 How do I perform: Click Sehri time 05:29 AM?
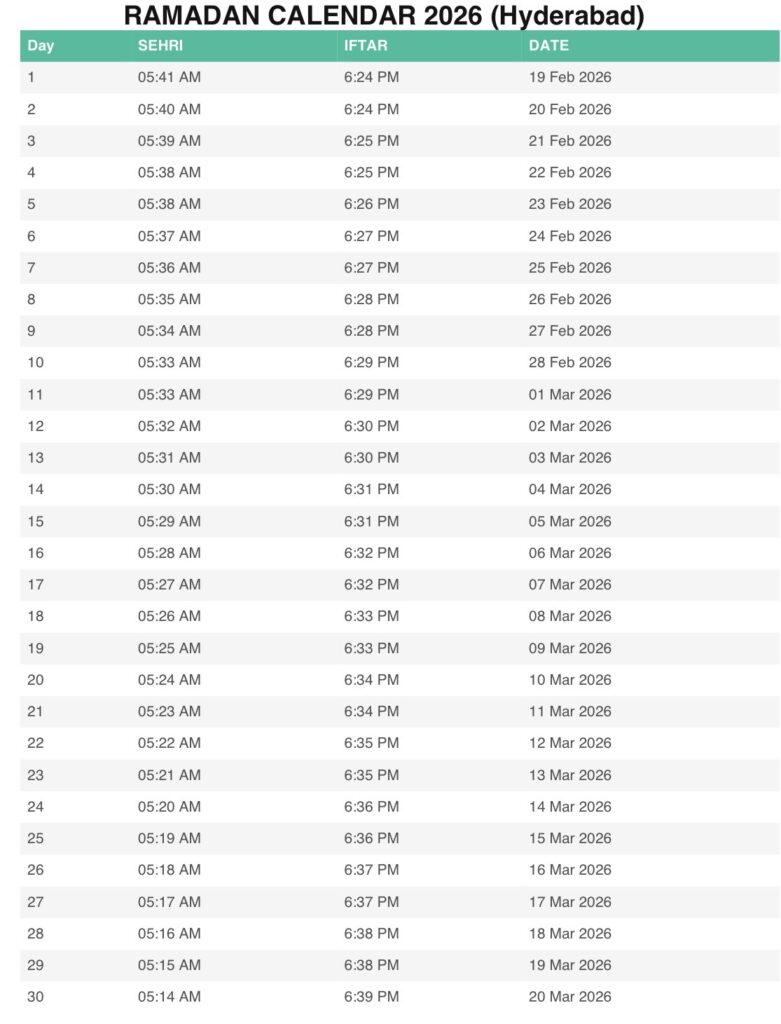pyautogui.click(x=169, y=521)
